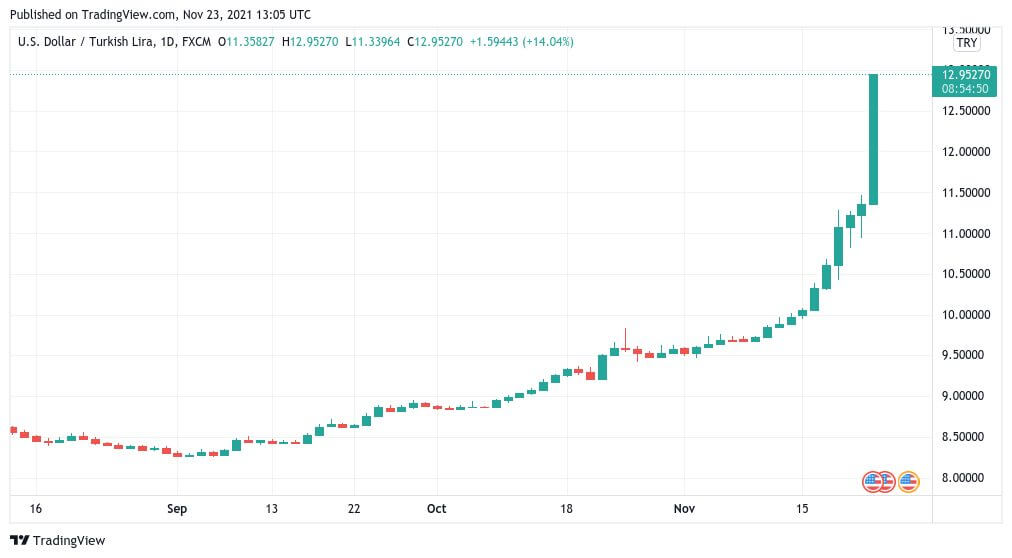Click the leftmost red US flag event icon
The width and height of the screenshot is (1012, 558).
pyautogui.click(x=872, y=481)
